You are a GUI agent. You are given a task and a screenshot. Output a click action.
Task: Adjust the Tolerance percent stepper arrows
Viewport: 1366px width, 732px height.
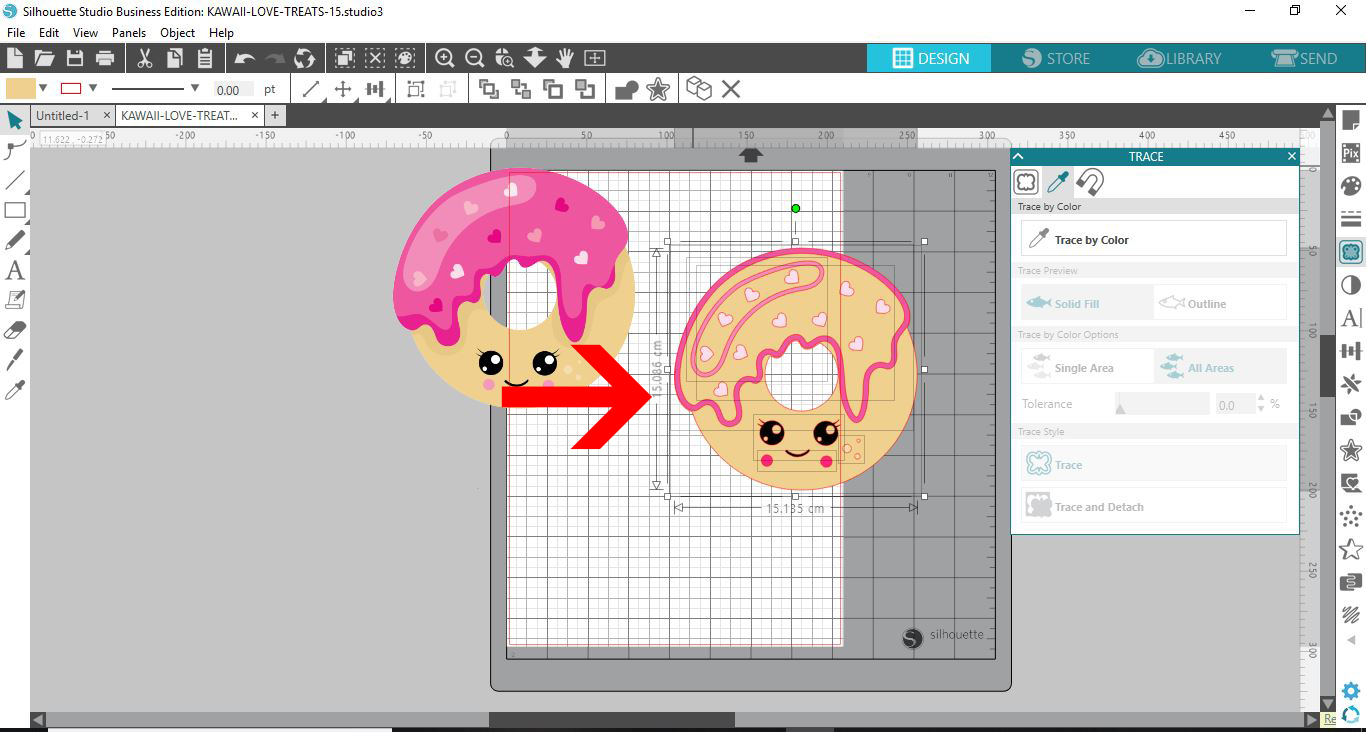tap(1261, 404)
